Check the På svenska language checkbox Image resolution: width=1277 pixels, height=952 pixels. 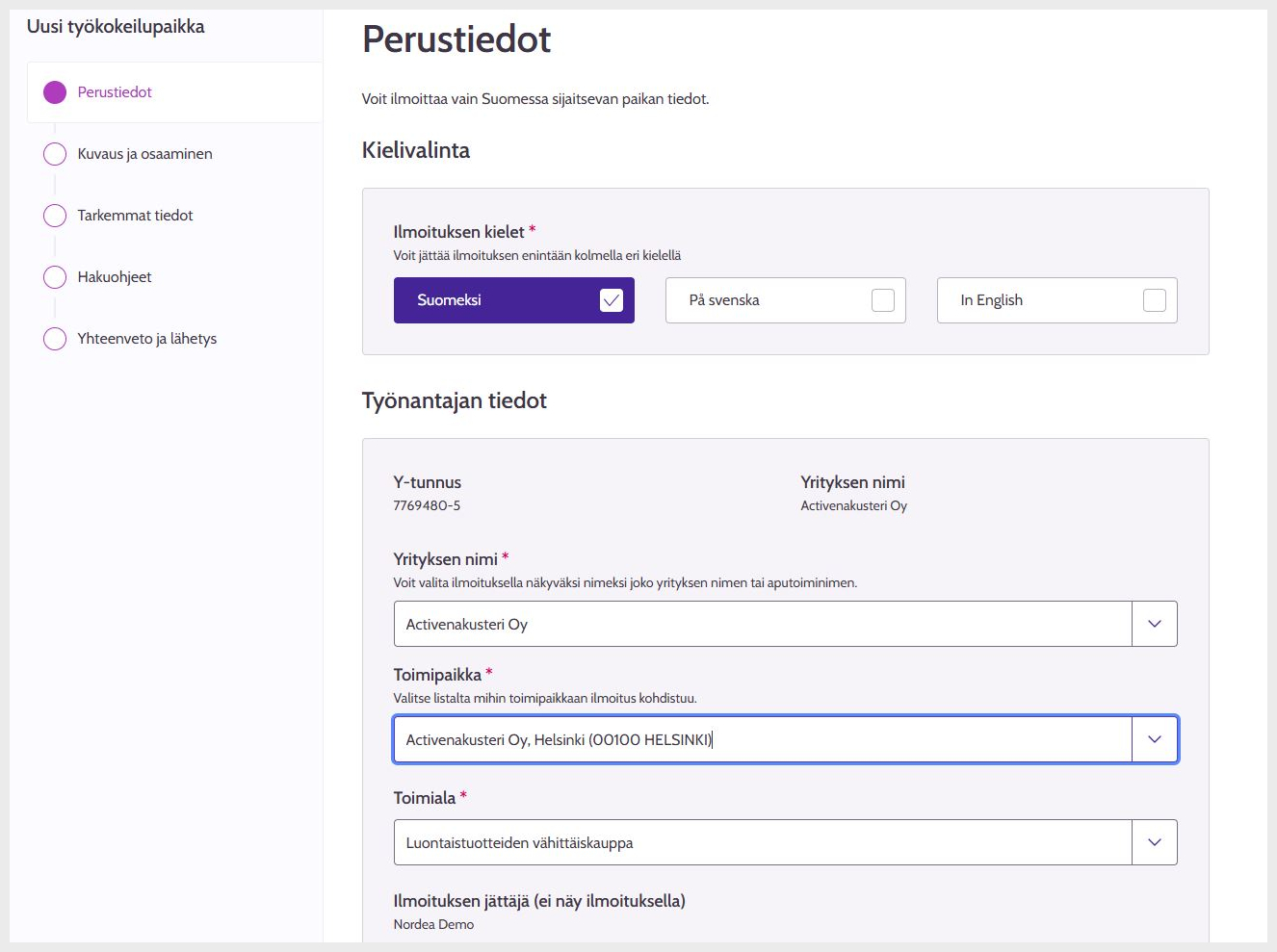[883, 300]
